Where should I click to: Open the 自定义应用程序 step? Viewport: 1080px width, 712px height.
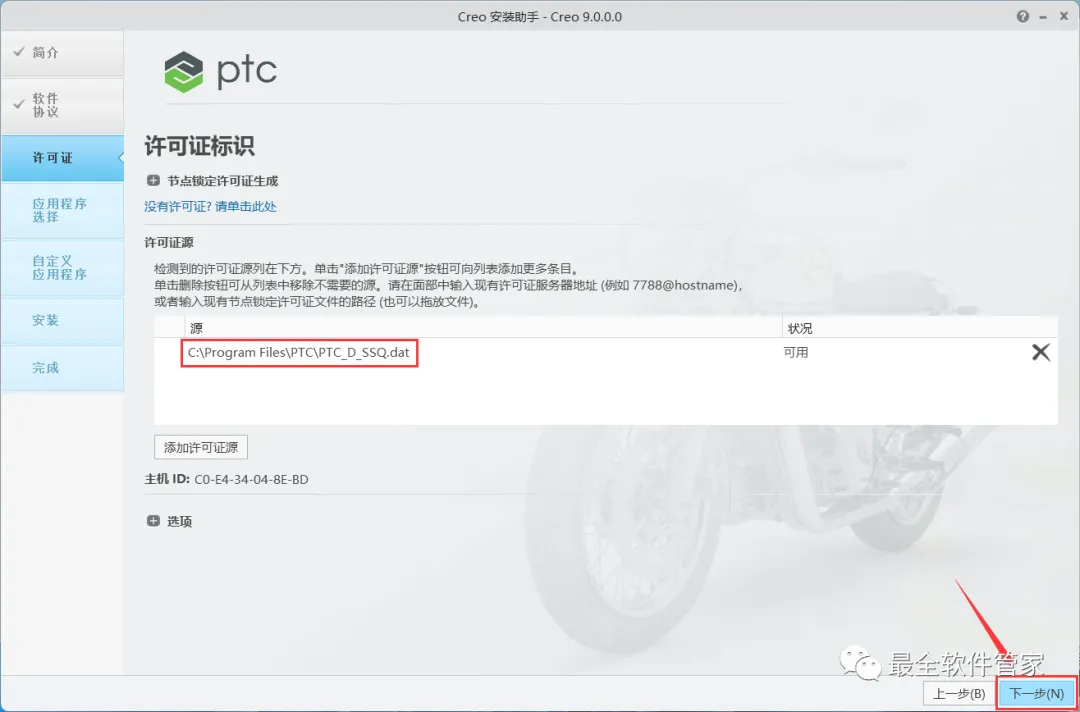[x=62, y=268]
